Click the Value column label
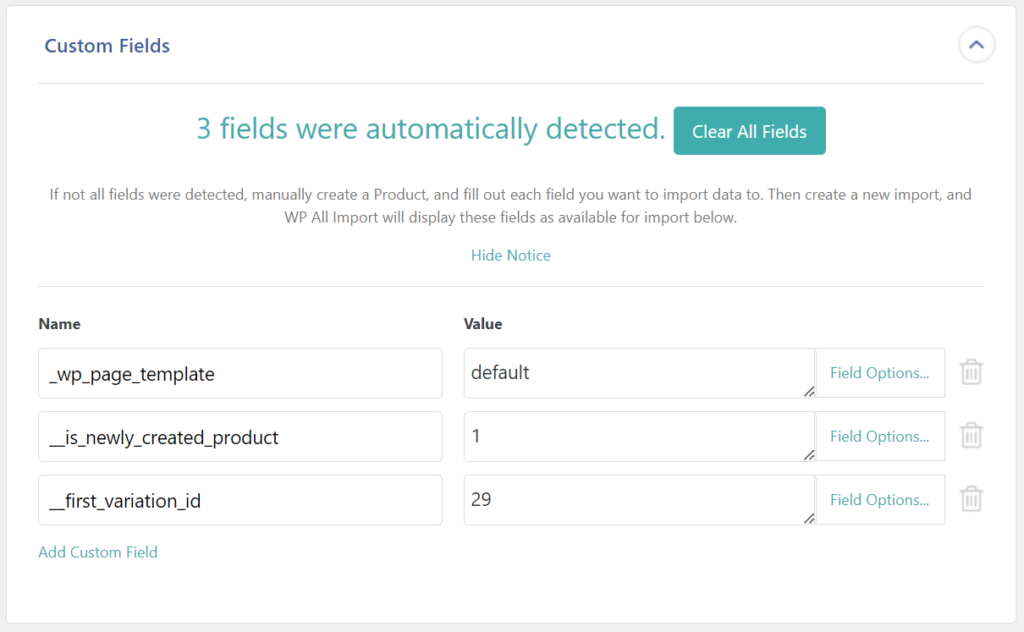 483,324
